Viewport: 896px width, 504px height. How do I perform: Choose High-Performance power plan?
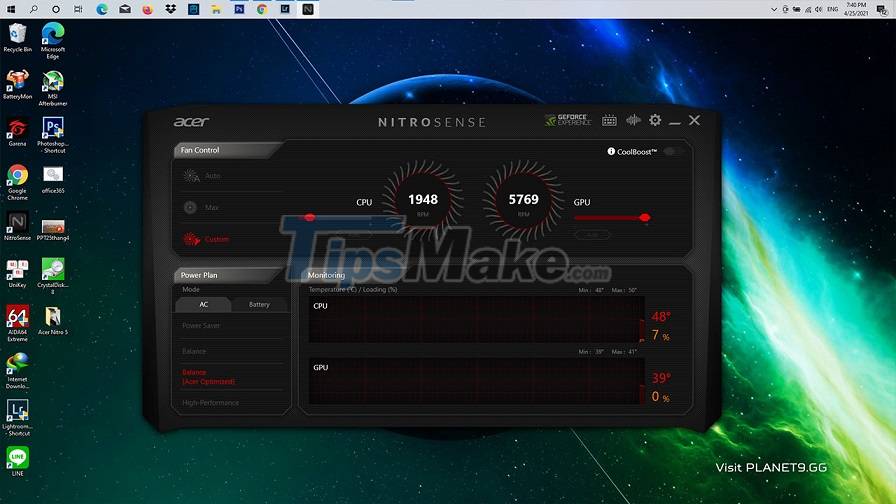[210, 403]
